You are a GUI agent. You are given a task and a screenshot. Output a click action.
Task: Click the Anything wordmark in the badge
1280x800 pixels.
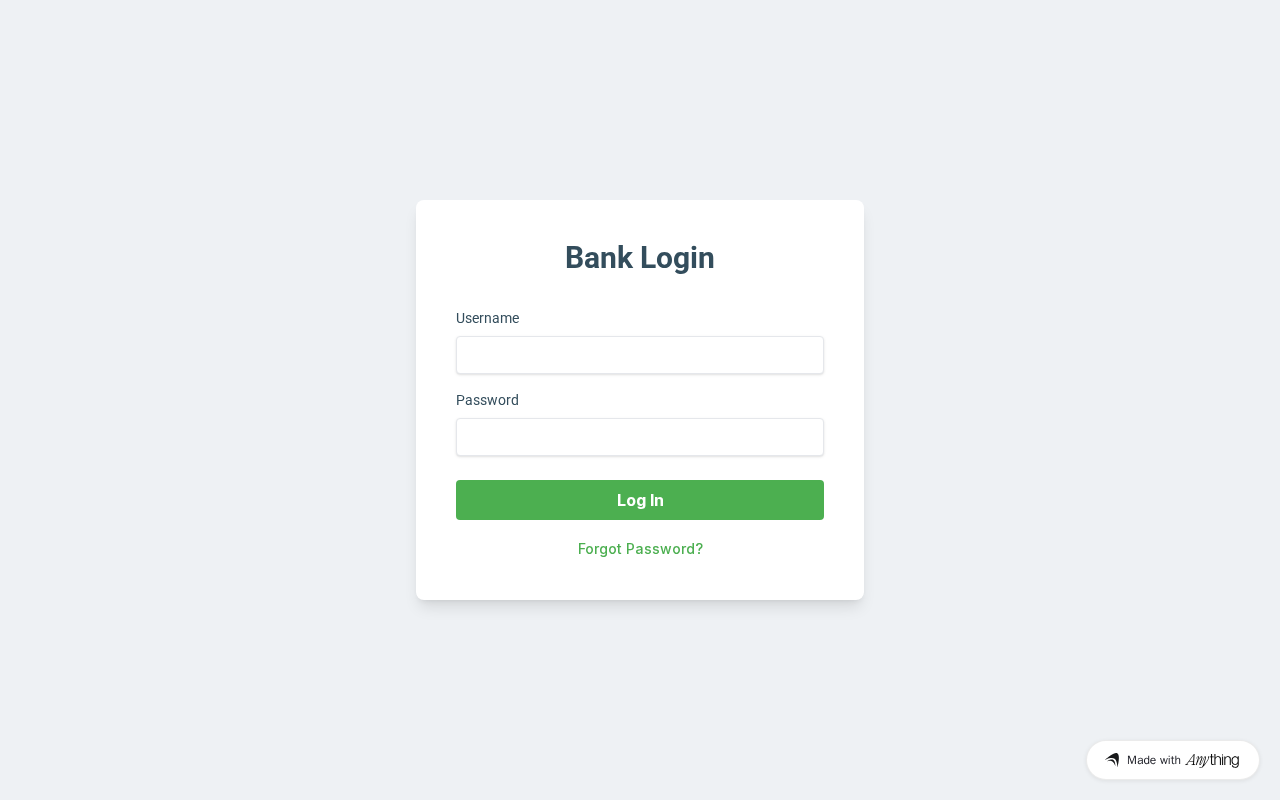pos(1212,760)
